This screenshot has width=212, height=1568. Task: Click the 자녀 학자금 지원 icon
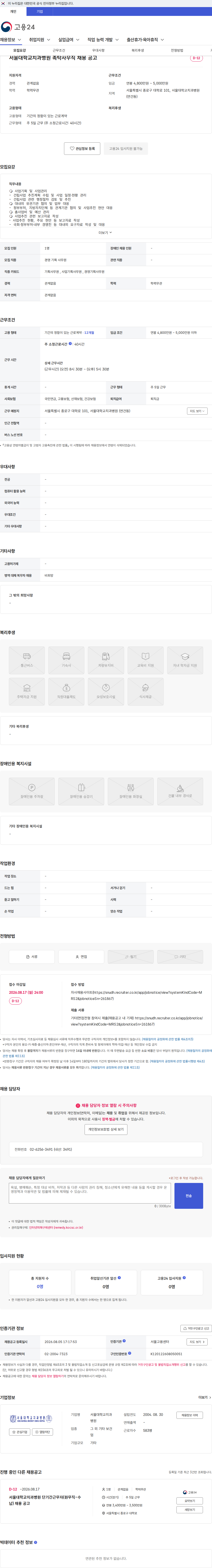(185, 660)
